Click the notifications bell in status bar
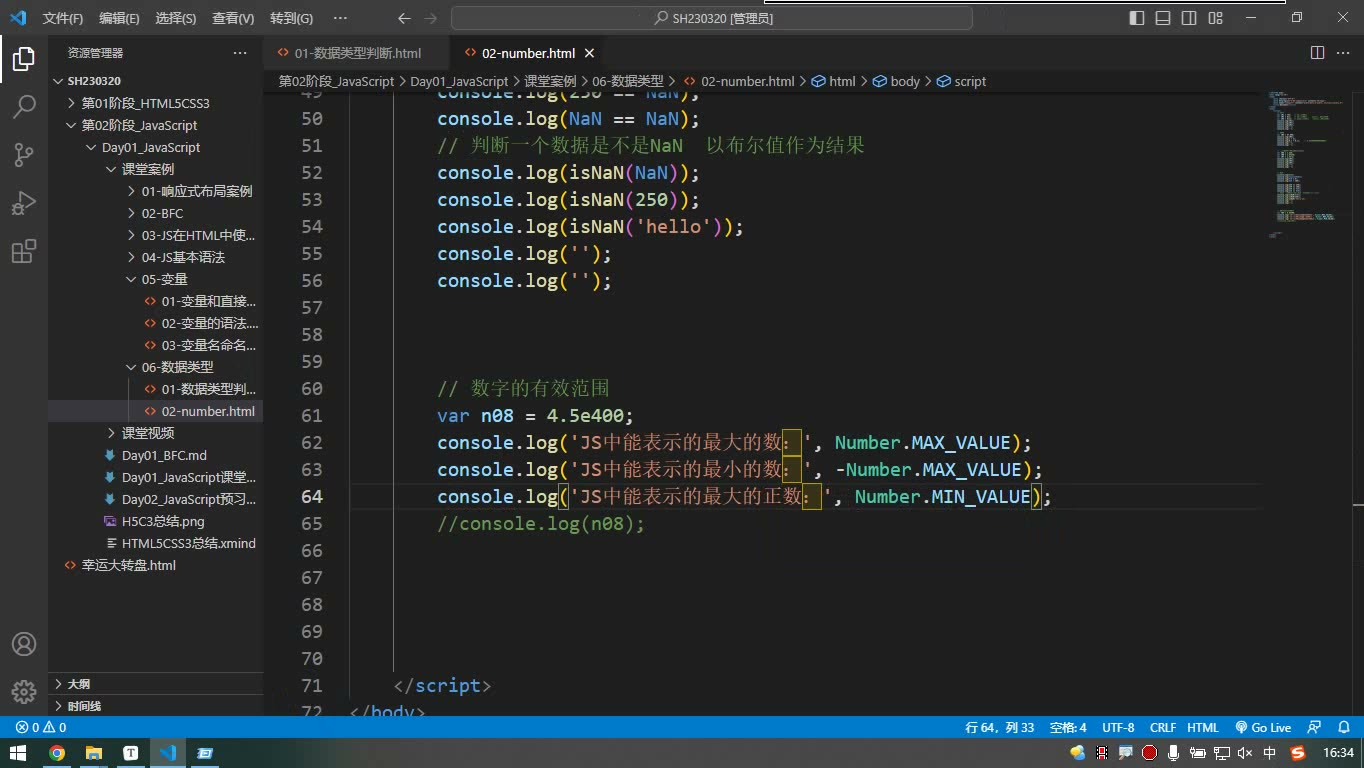The width and height of the screenshot is (1364, 768). (x=1342, y=728)
